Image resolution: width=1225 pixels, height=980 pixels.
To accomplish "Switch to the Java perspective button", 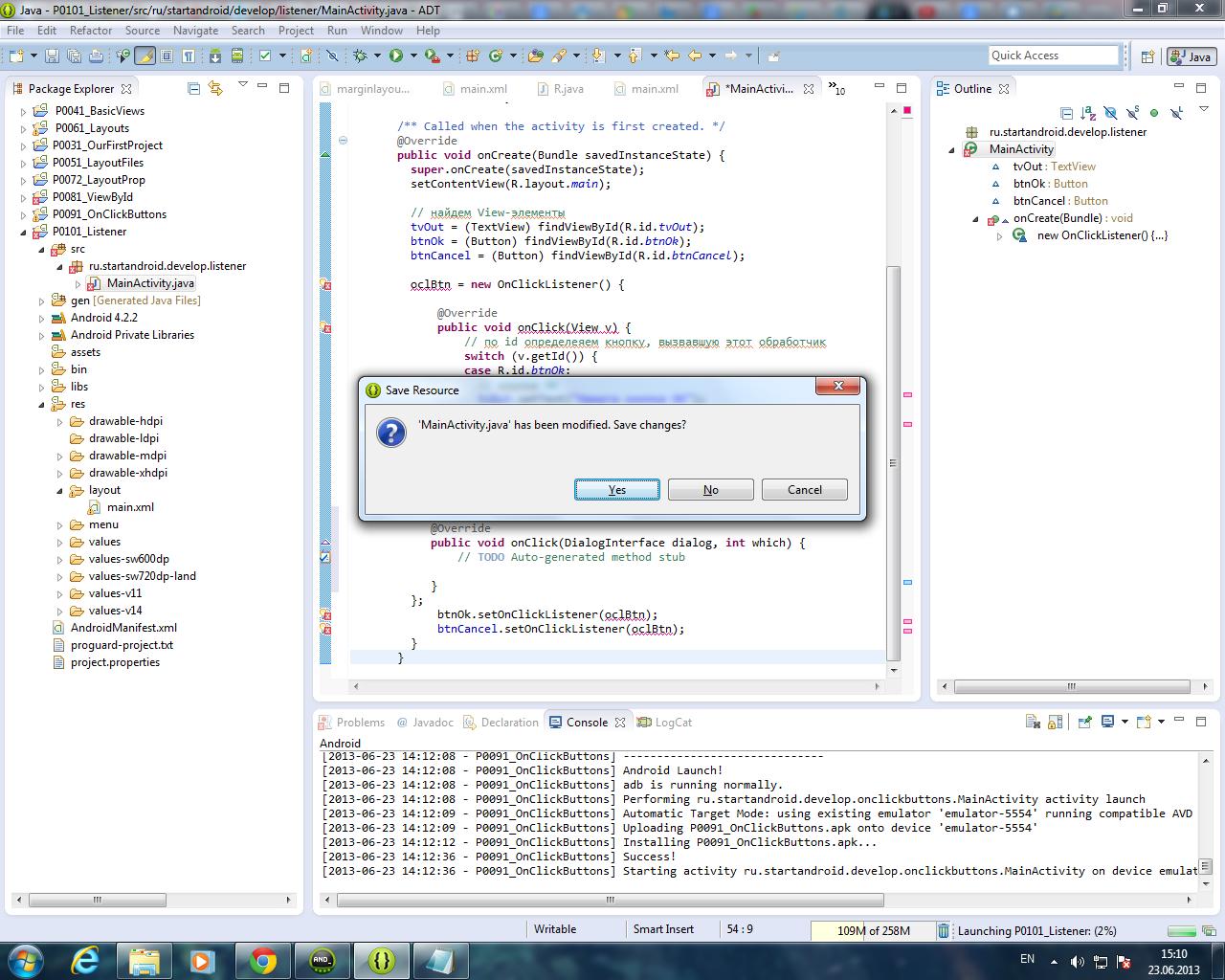I will click(1192, 56).
